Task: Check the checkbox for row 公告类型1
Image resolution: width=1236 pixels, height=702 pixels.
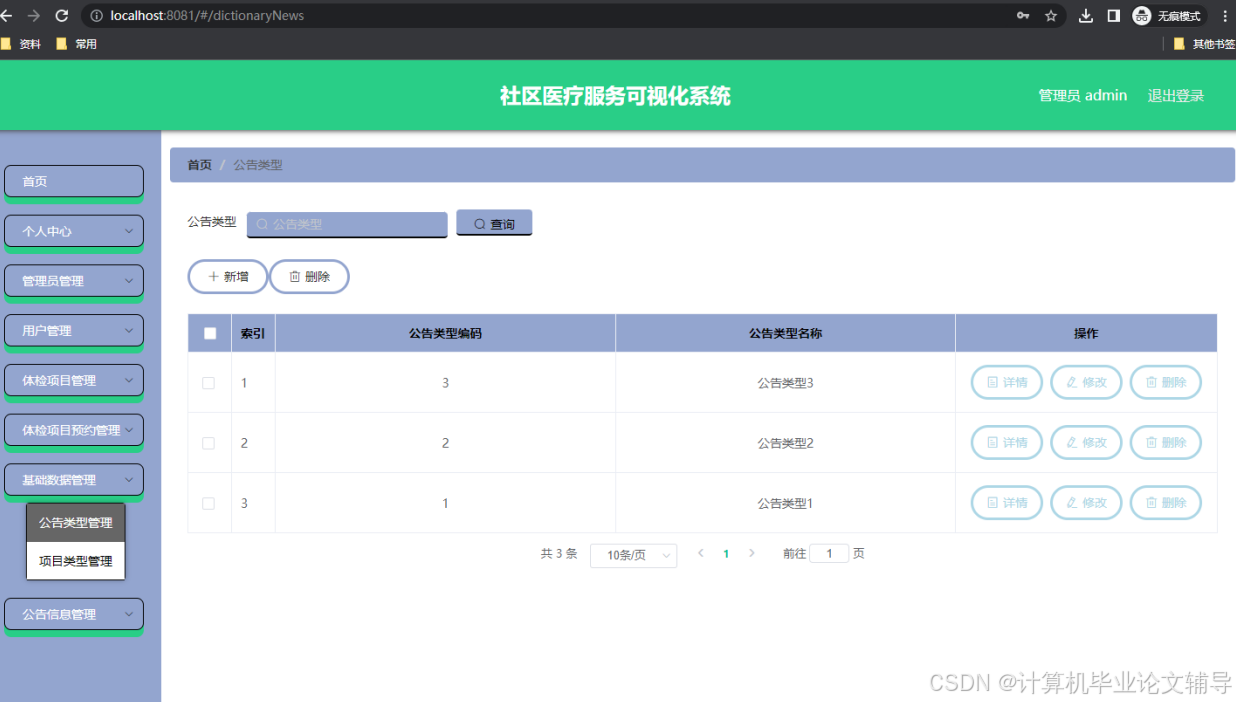Action: [x=209, y=502]
